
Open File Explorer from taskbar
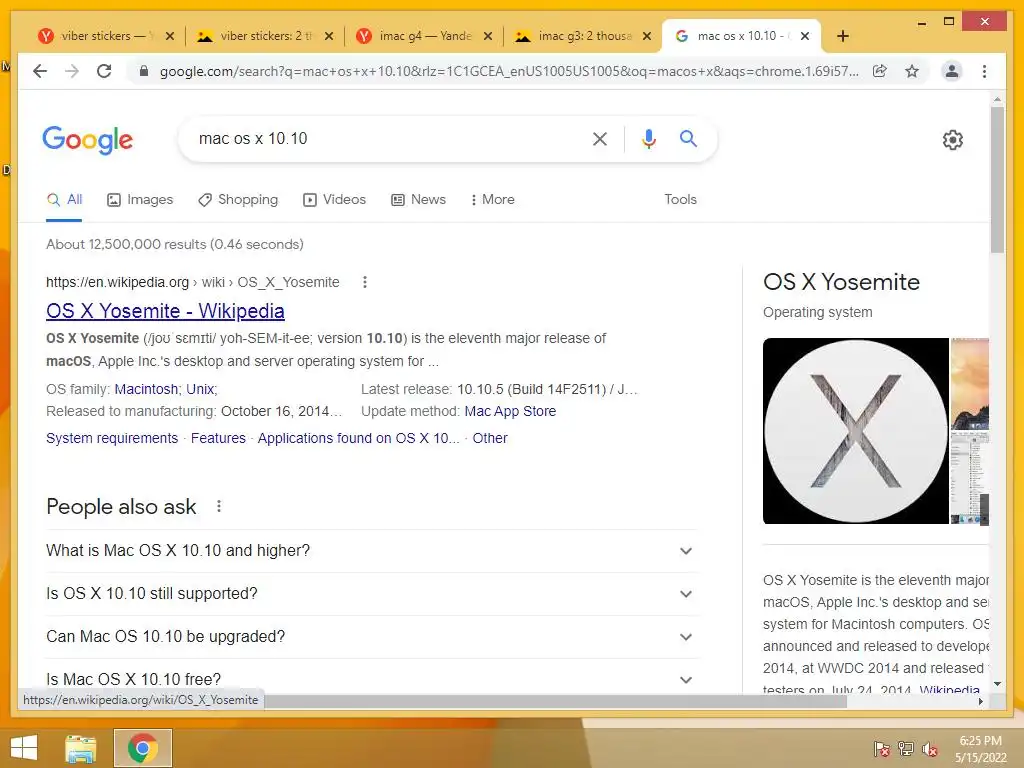pyautogui.click(x=80, y=748)
